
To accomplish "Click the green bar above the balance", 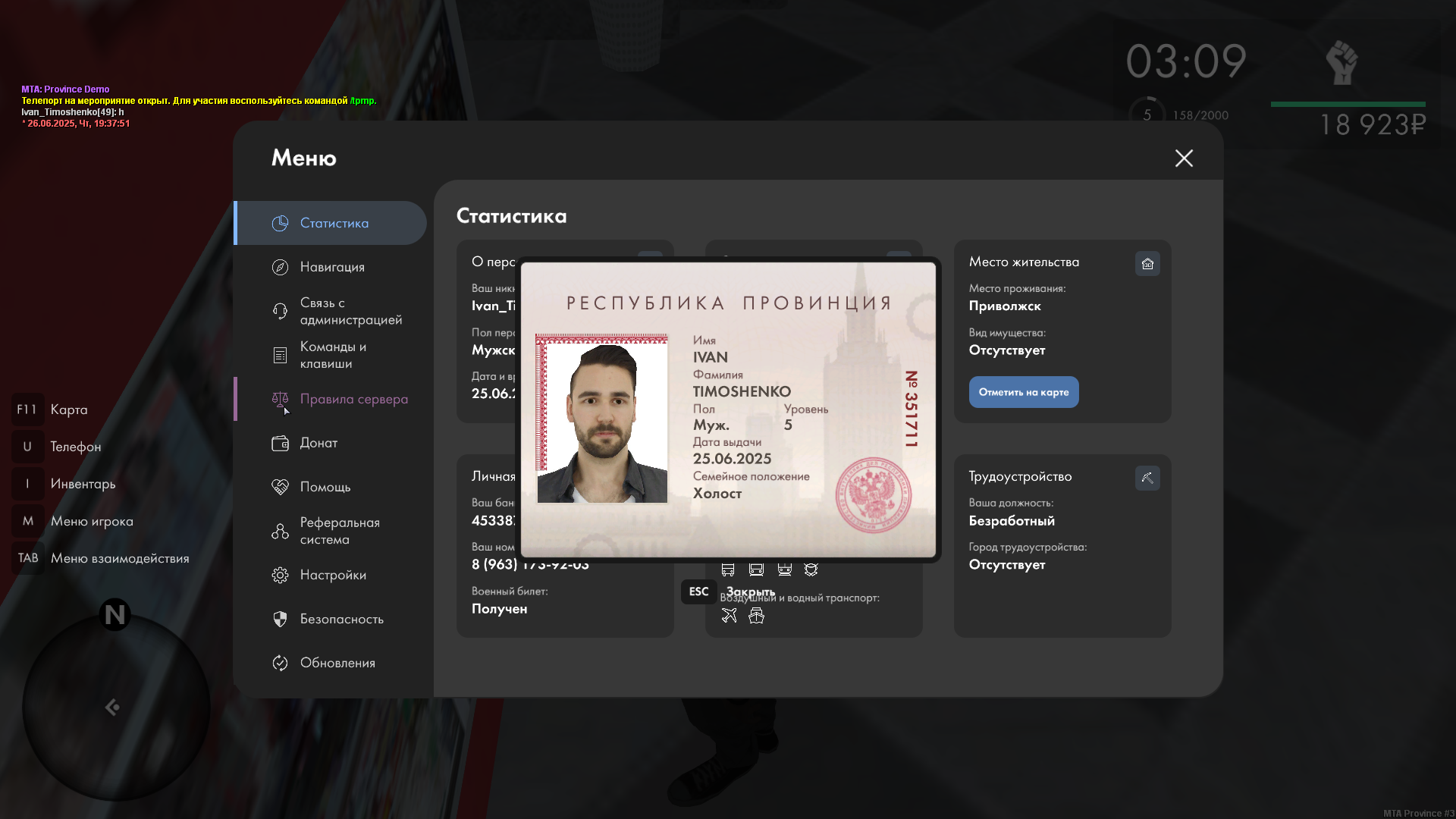I will pyautogui.click(x=1348, y=104).
